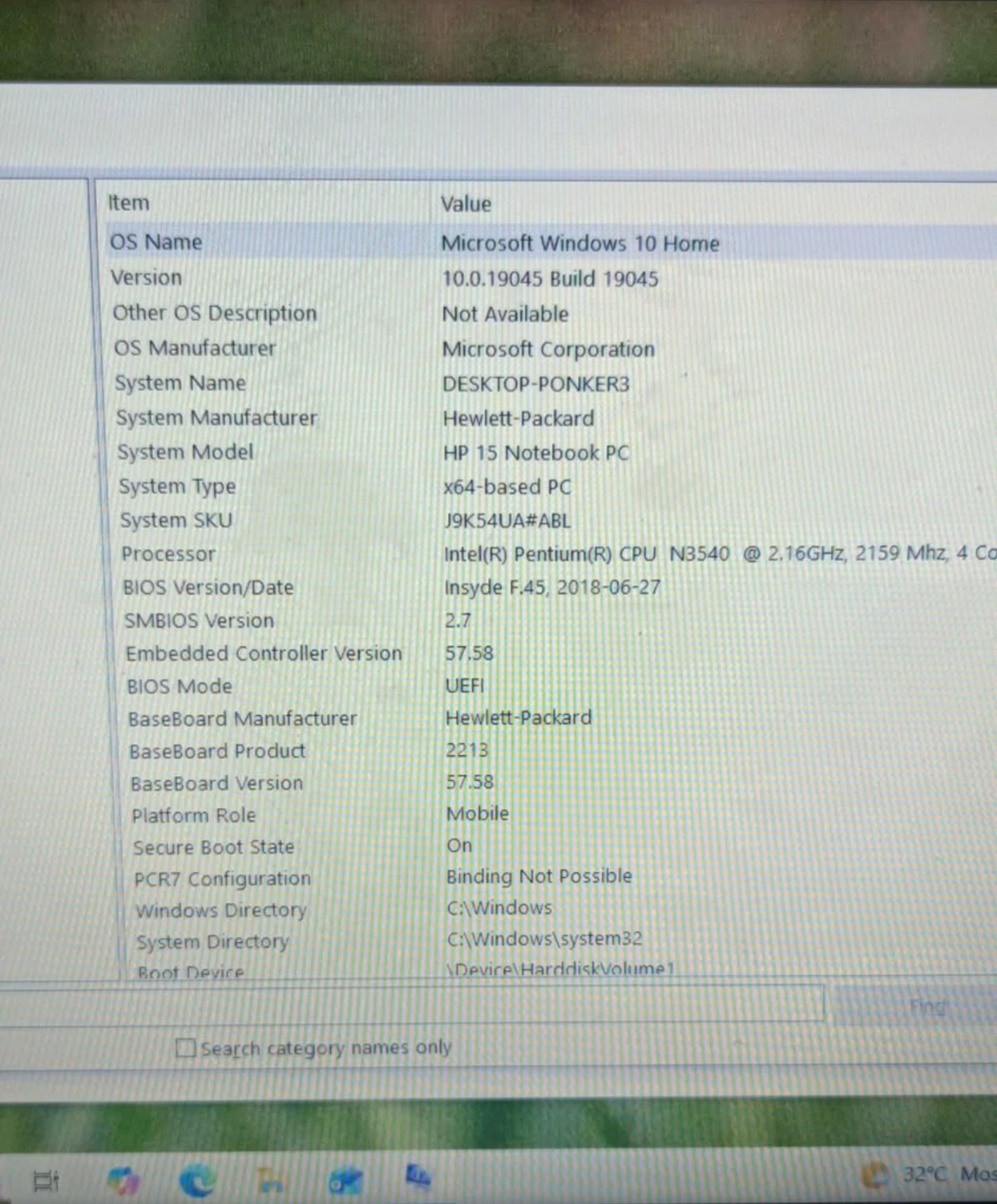
Task: Click the value 'C:\Windows\system32'
Action: click(545, 939)
